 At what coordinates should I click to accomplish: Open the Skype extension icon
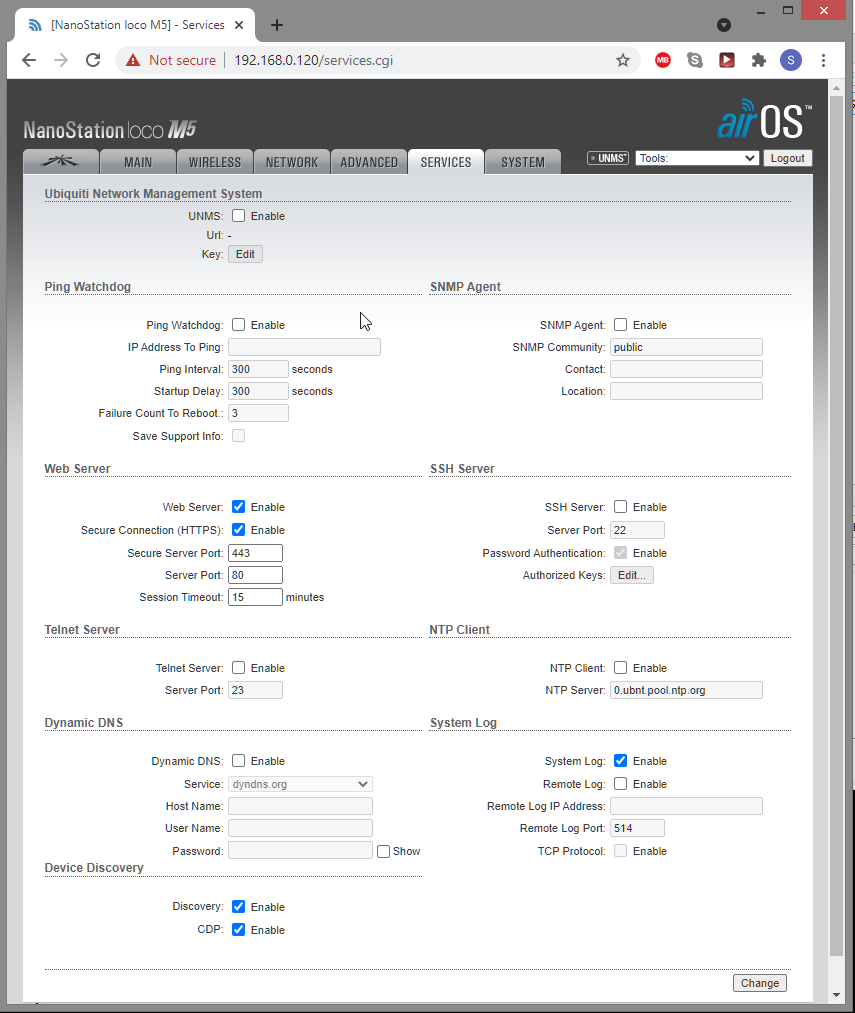pyautogui.click(x=695, y=60)
